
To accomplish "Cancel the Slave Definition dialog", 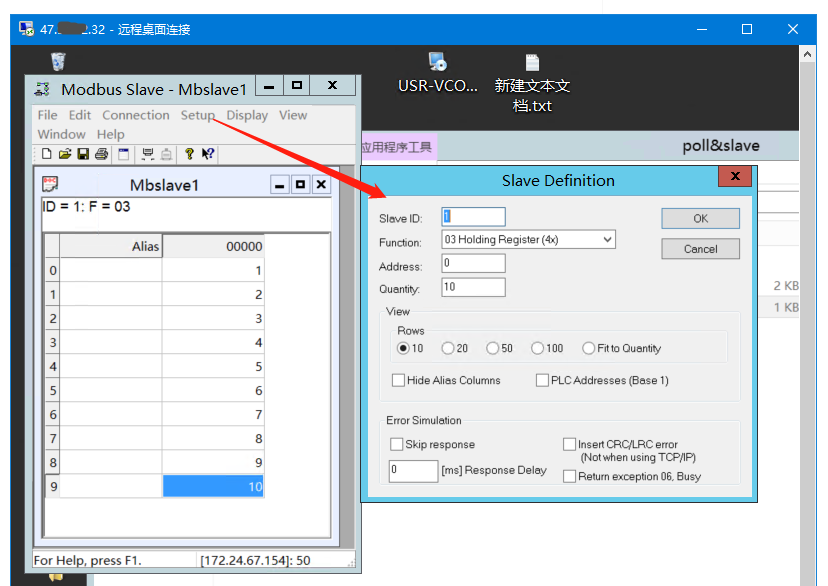I will click(700, 249).
